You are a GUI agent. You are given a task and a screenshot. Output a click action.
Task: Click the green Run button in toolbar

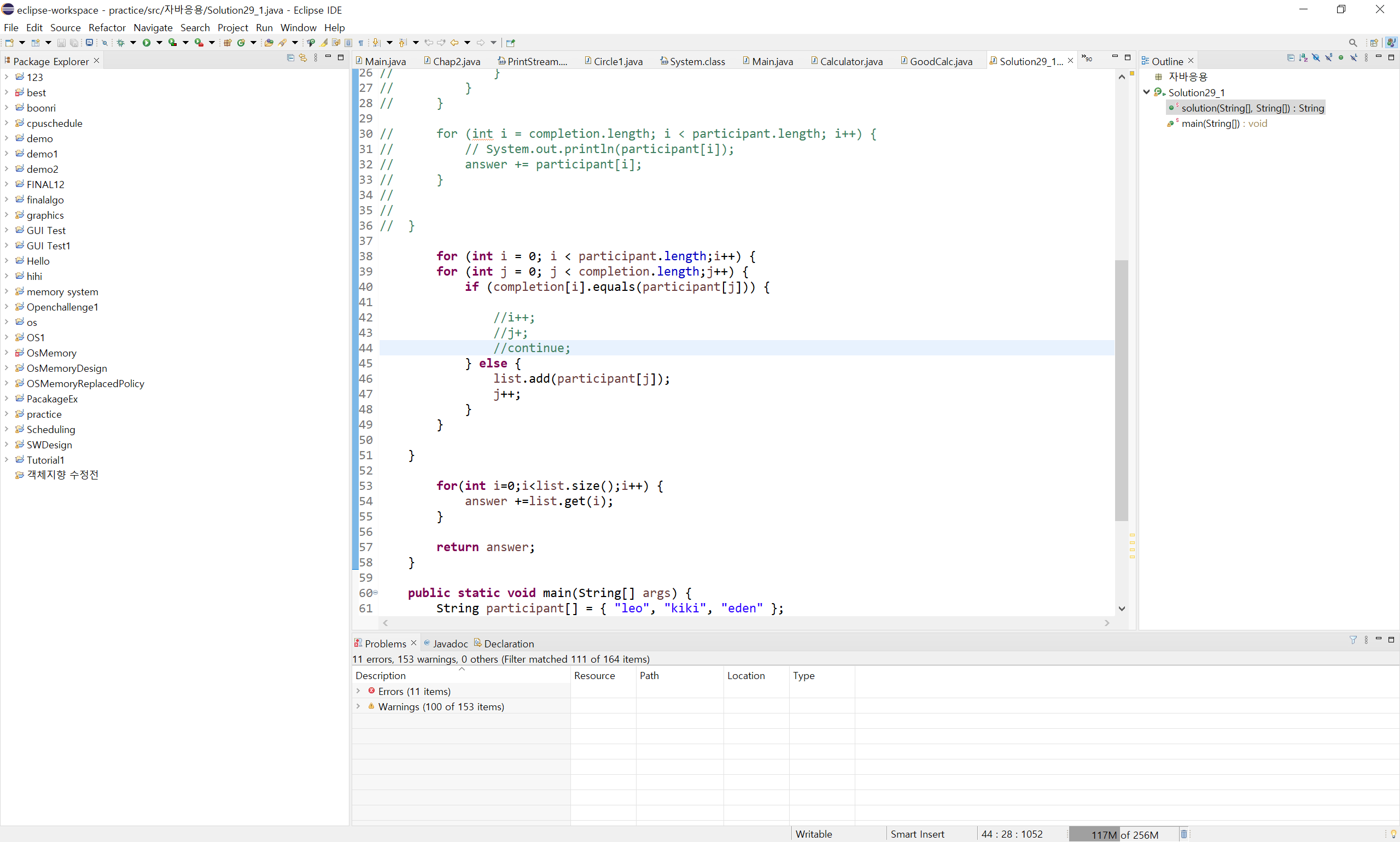[147, 43]
